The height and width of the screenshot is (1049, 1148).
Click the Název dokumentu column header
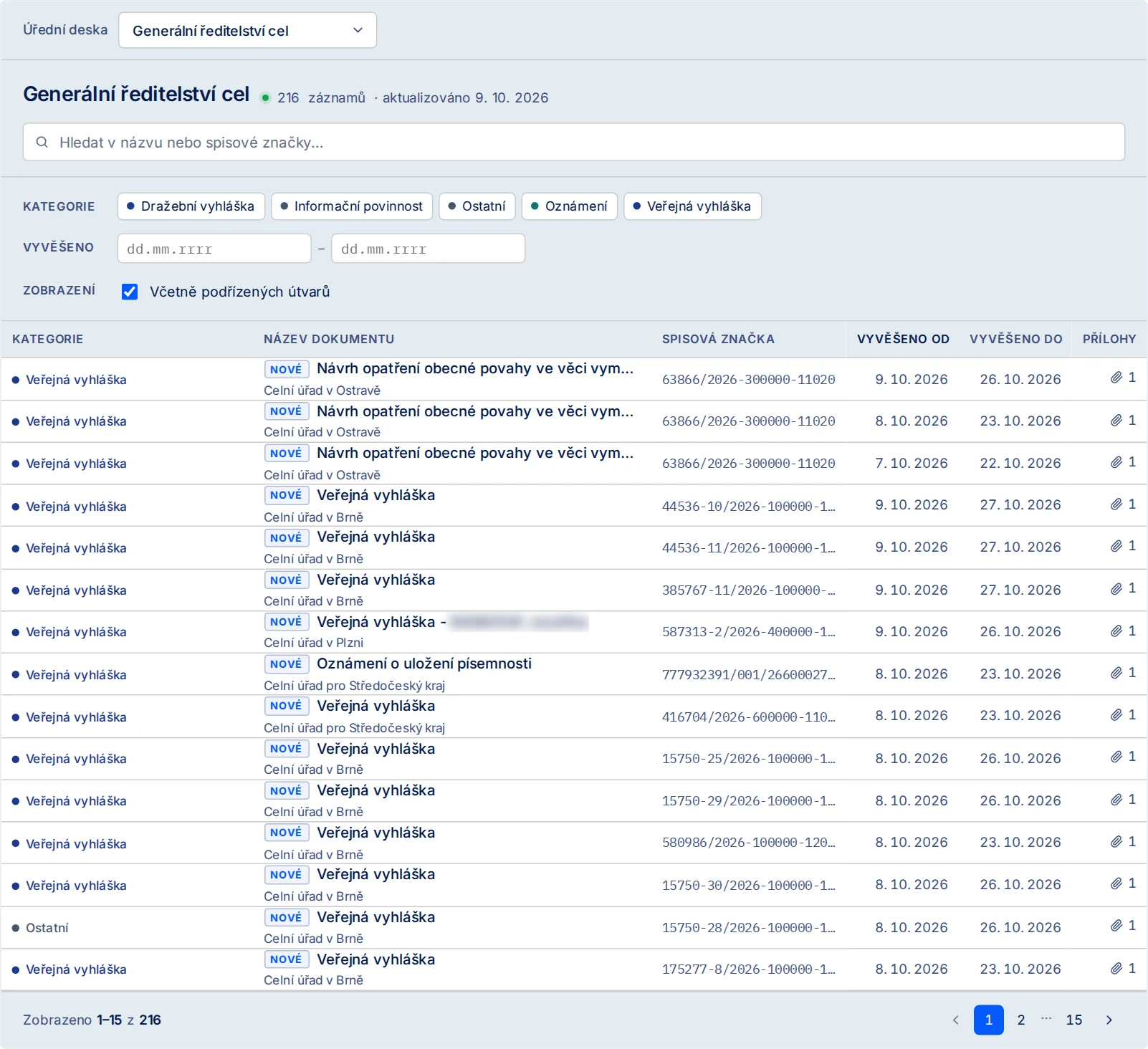(x=329, y=339)
